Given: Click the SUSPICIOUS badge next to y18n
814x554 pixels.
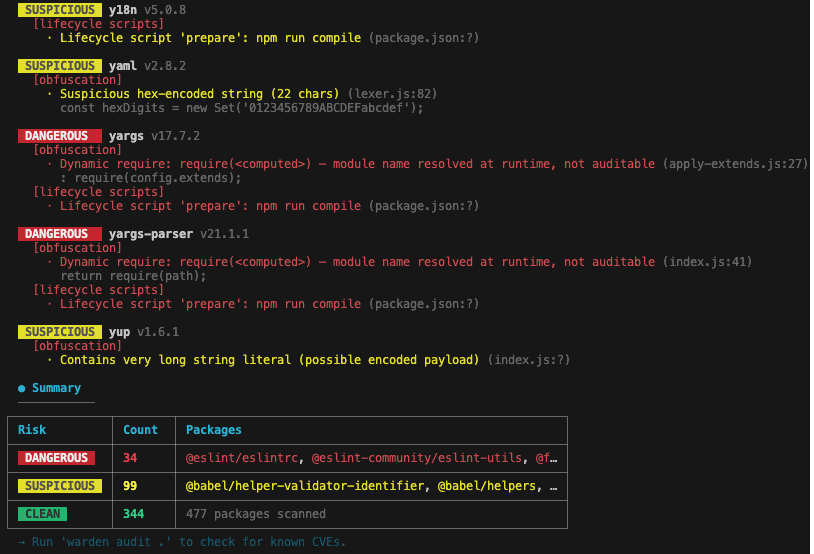Looking at the screenshot, I should (59, 9).
